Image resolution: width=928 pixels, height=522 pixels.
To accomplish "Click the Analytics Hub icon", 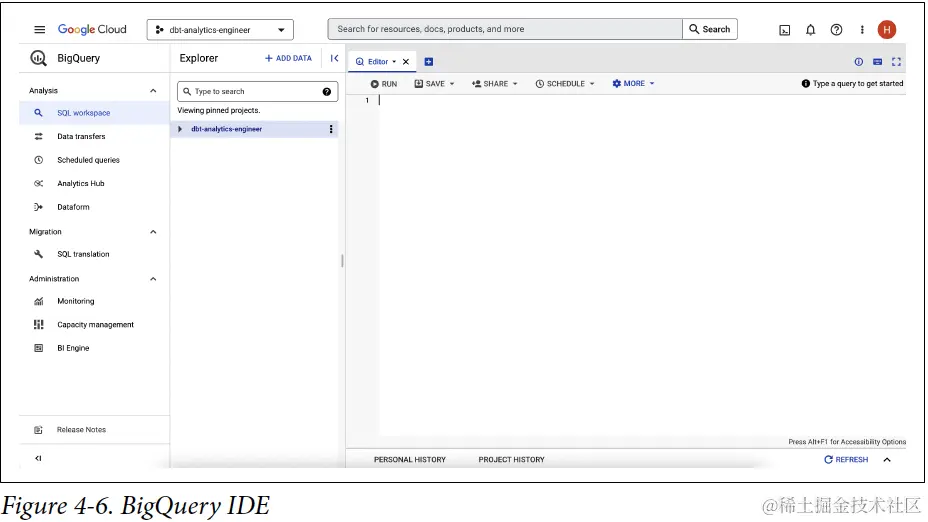I will 38,183.
